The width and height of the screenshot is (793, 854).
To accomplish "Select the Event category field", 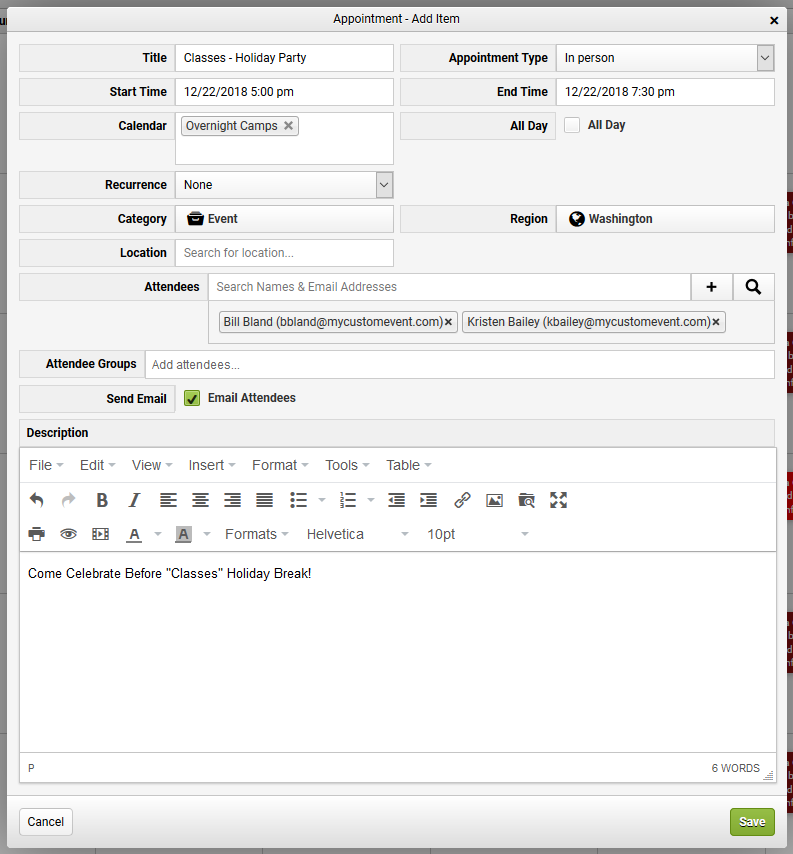I will pos(284,219).
